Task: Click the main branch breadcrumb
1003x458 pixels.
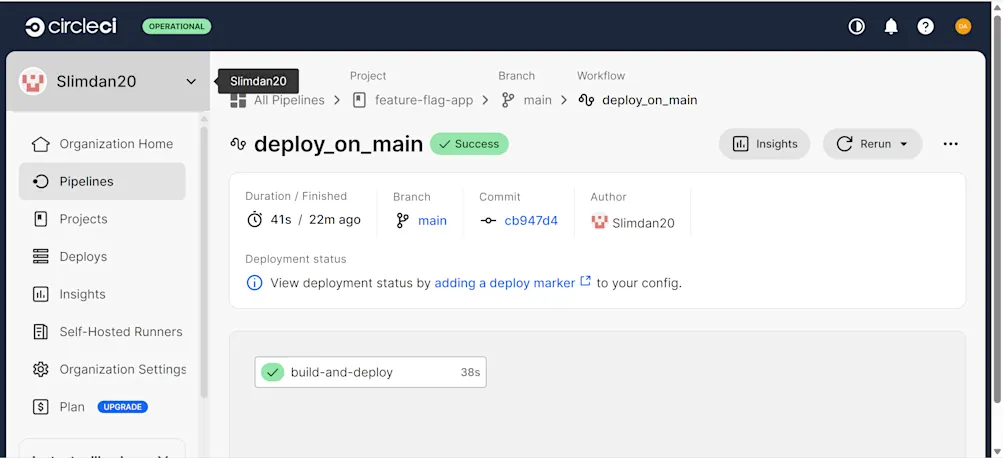Action: click(537, 100)
